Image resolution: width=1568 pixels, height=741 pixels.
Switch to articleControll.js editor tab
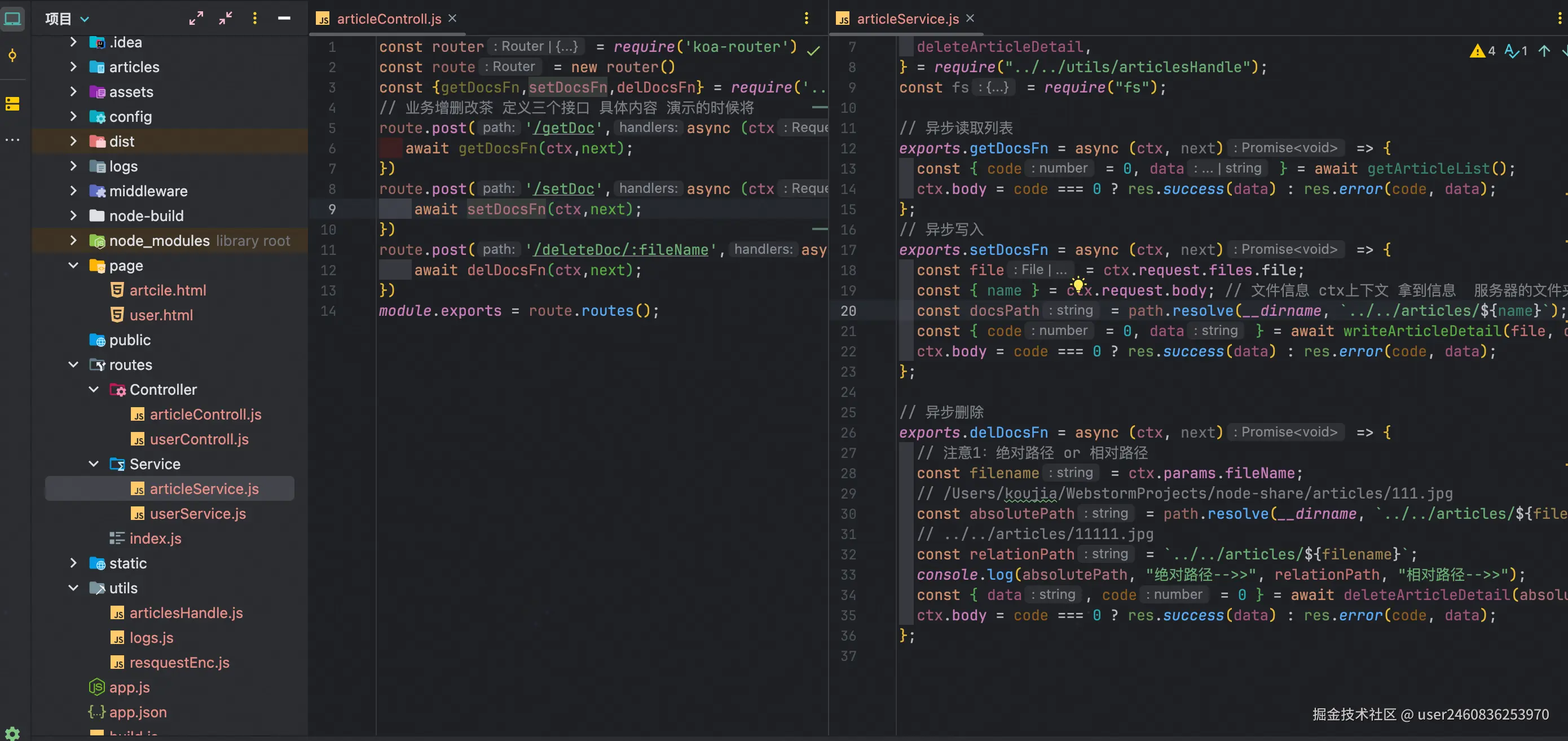pos(389,19)
